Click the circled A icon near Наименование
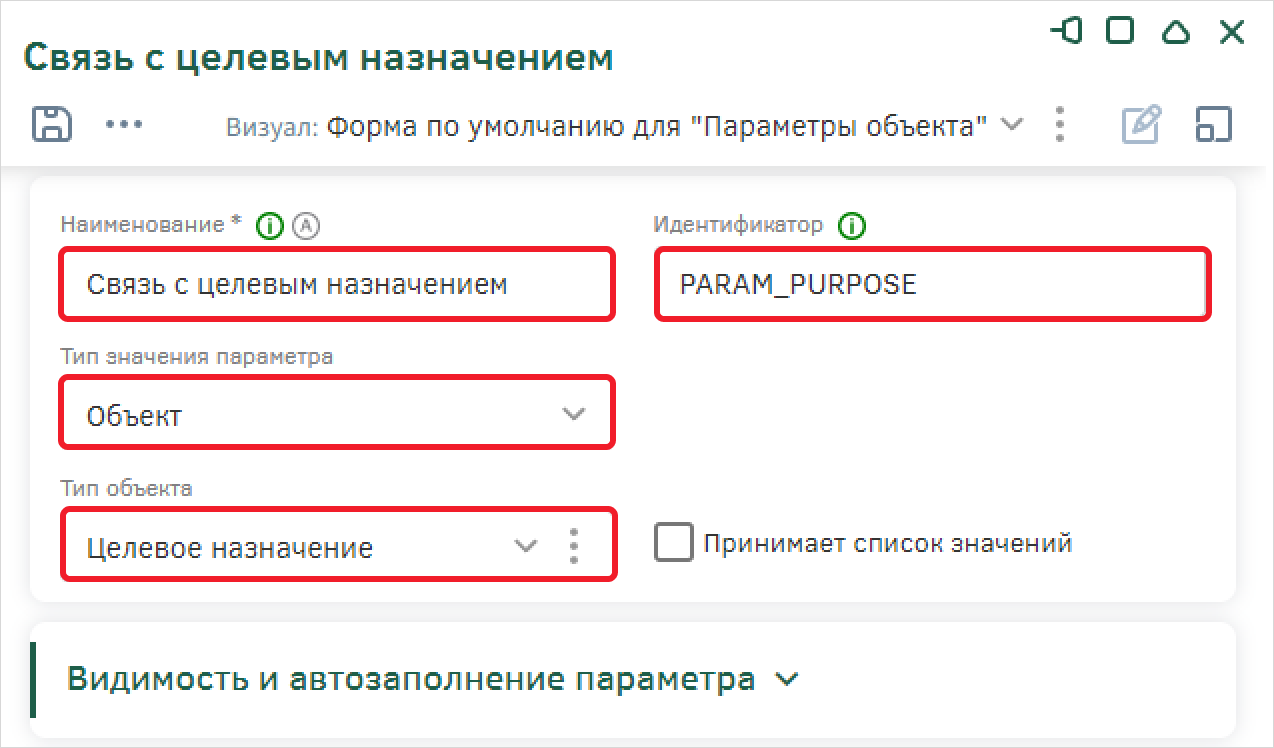 tap(305, 226)
